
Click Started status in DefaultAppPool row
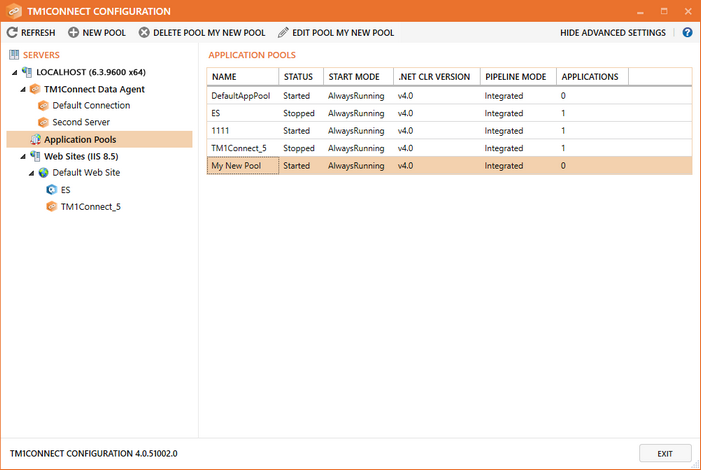coord(296,96)
